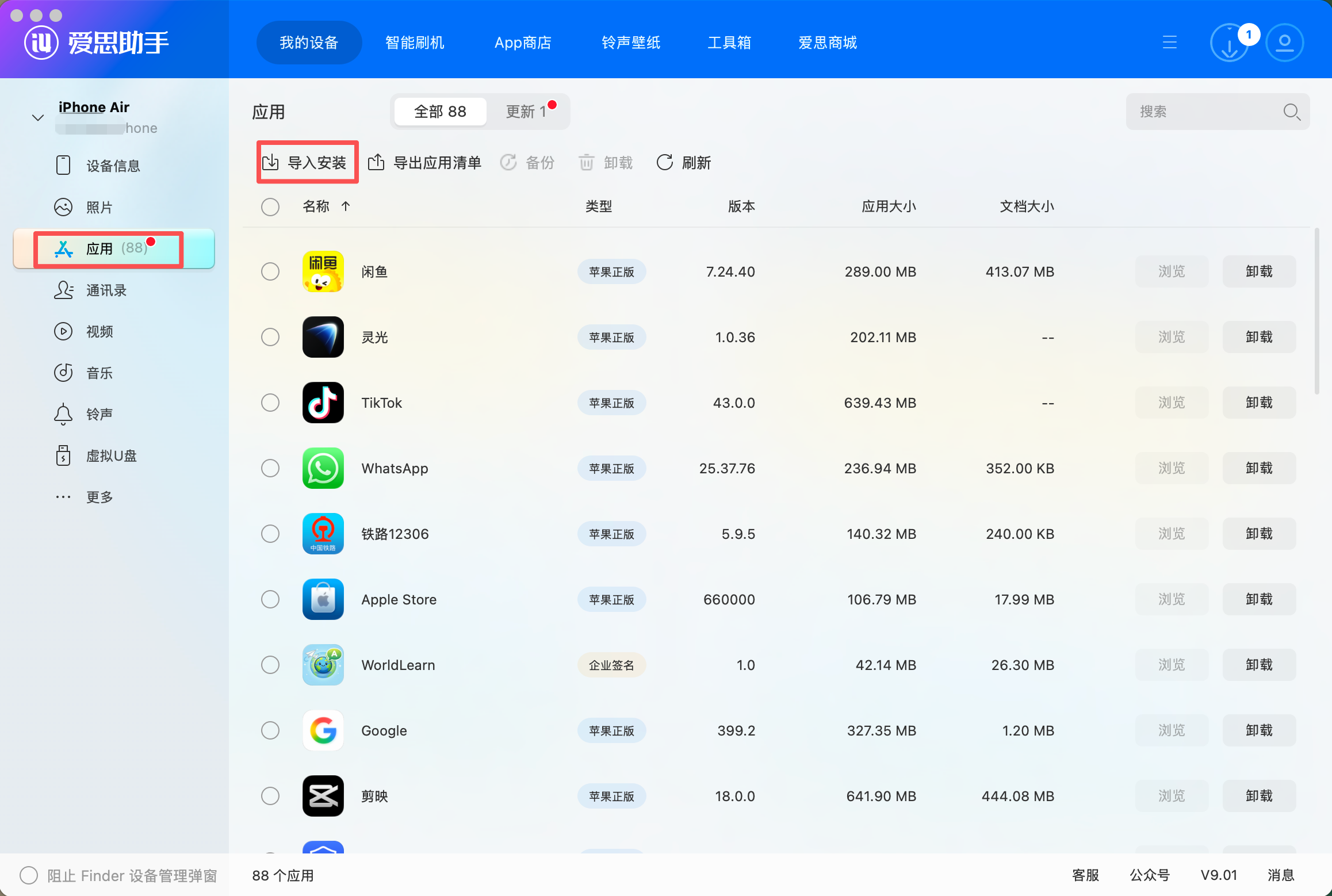
Task: Enable block Finder device popup option
Action: (x=29, y=875)
